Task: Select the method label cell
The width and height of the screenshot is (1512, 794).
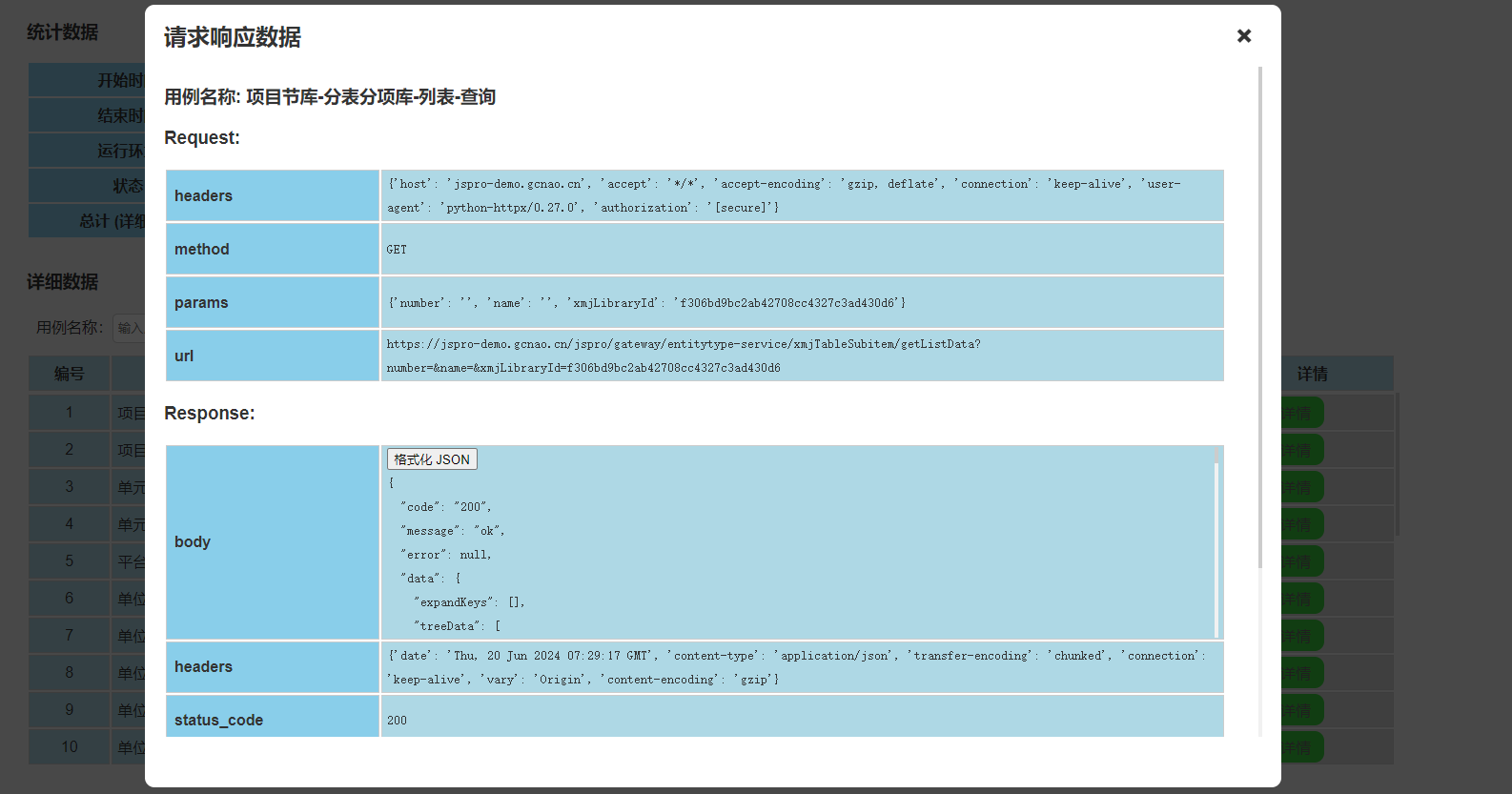Action: (273, 249)
